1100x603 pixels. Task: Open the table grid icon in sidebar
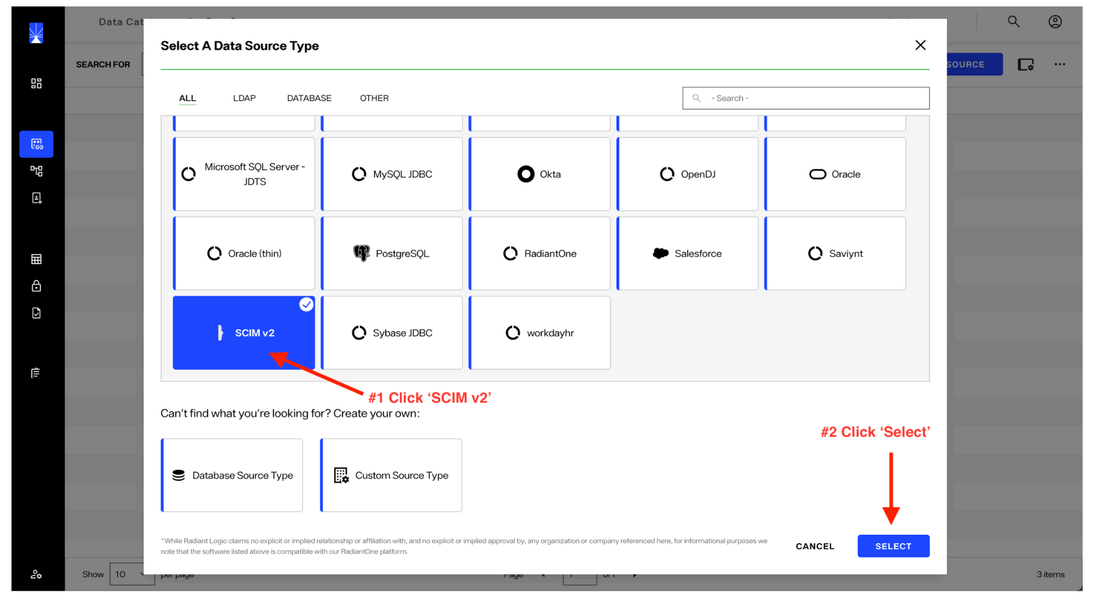pos(36,259)
